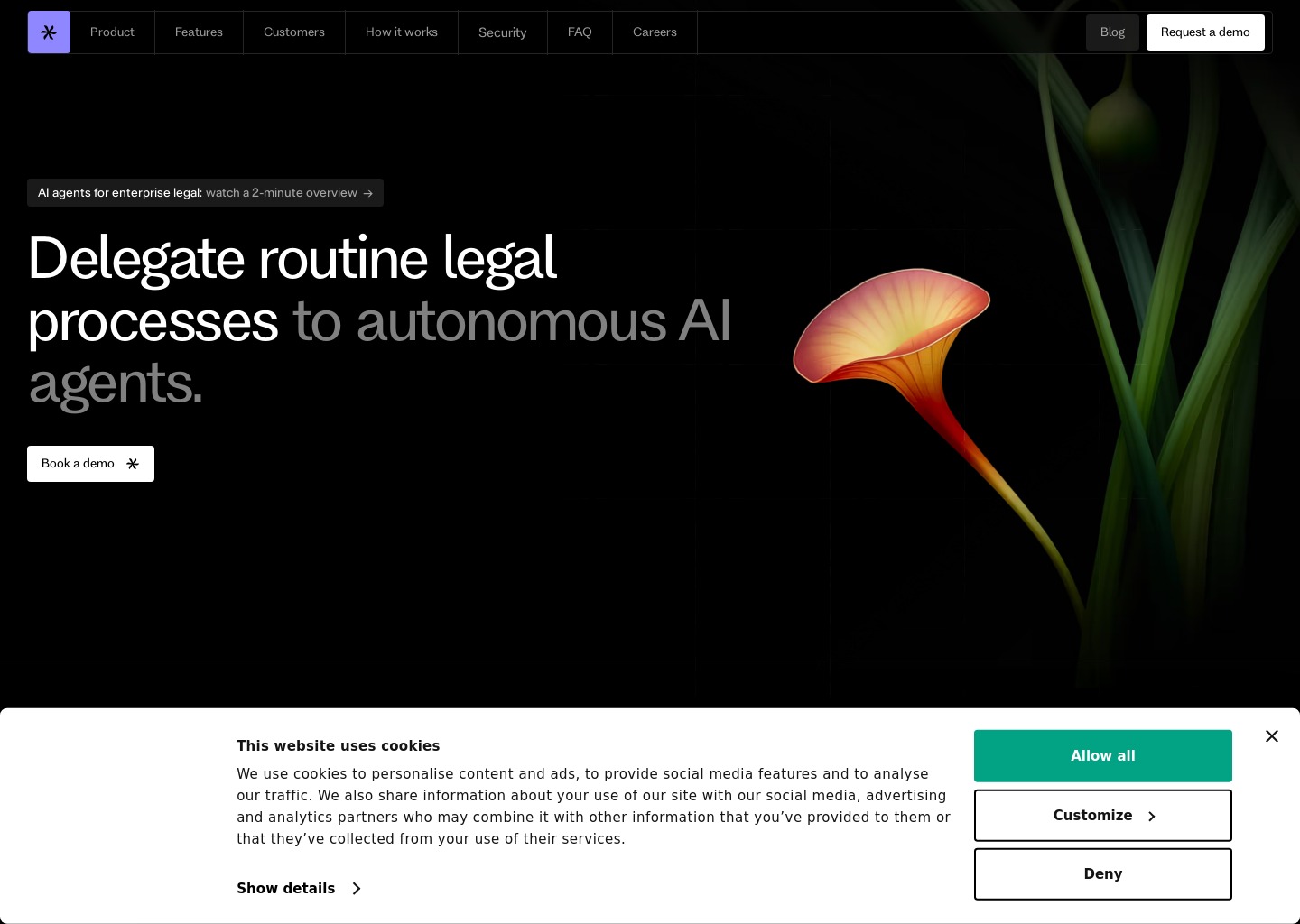This screenshot has height=924, width=1300.
Task: Click Request a demo button
Action: 1205,32
